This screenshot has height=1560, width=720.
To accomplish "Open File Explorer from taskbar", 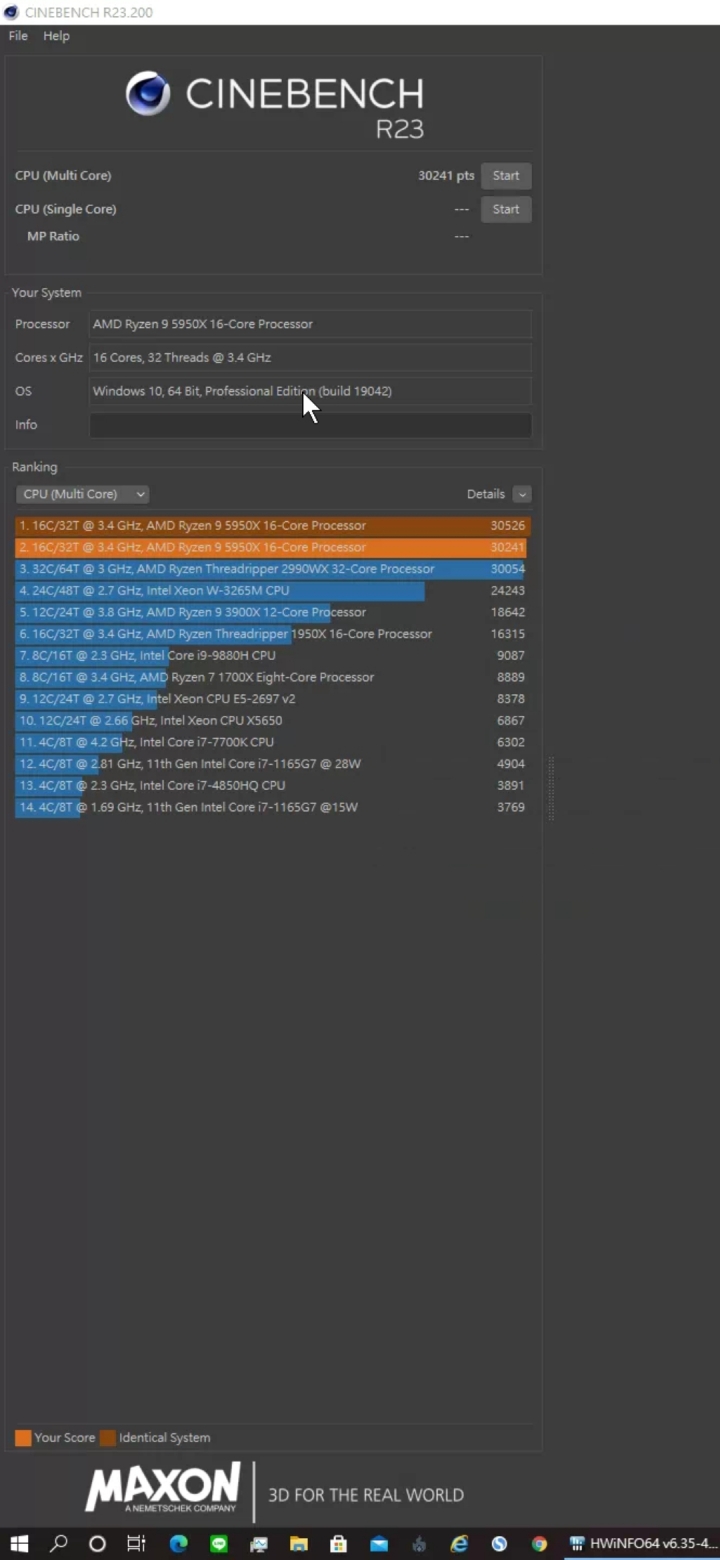I will (299, 1544).
